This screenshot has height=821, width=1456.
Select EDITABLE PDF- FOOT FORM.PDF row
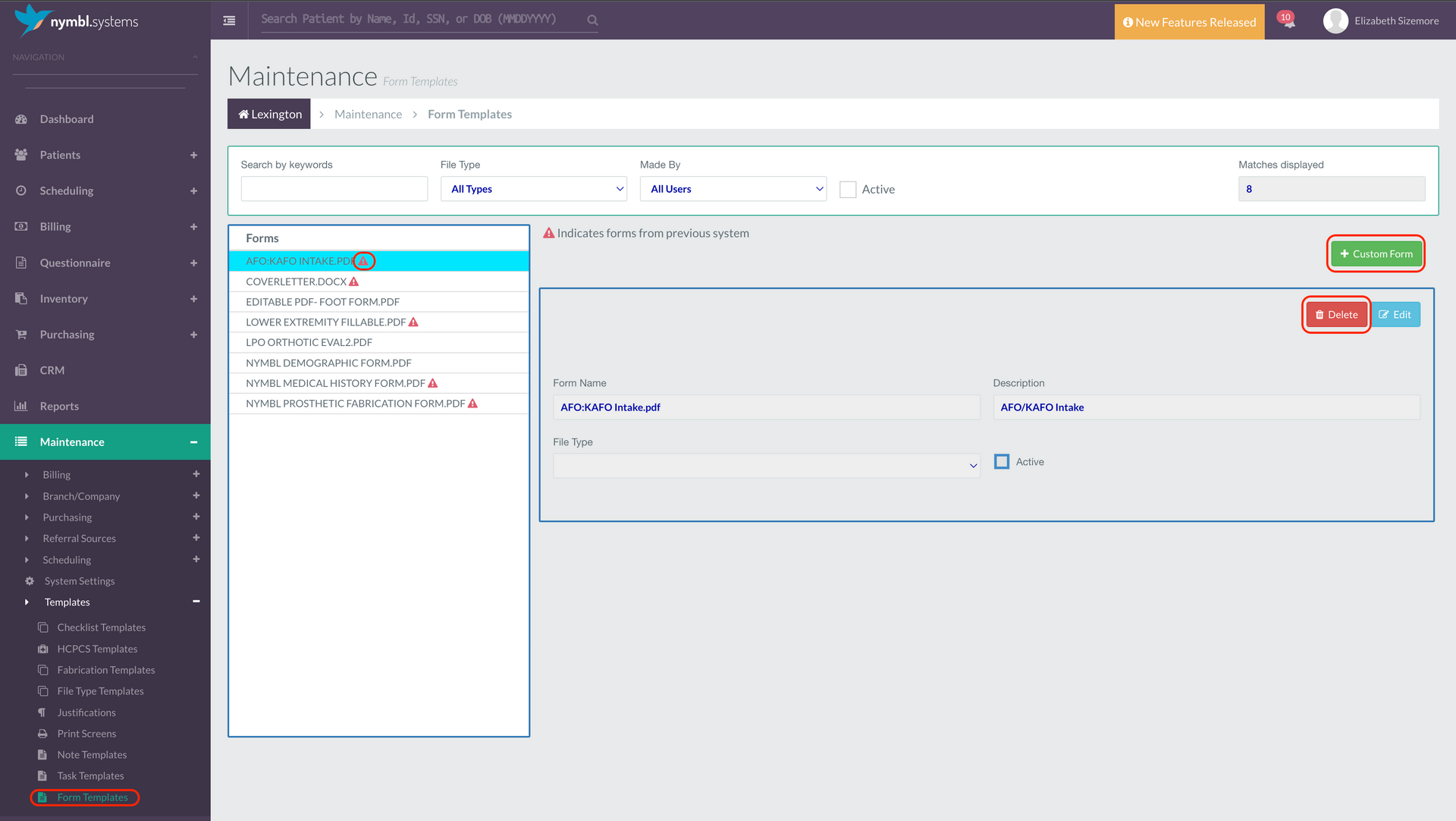[378, 302]
